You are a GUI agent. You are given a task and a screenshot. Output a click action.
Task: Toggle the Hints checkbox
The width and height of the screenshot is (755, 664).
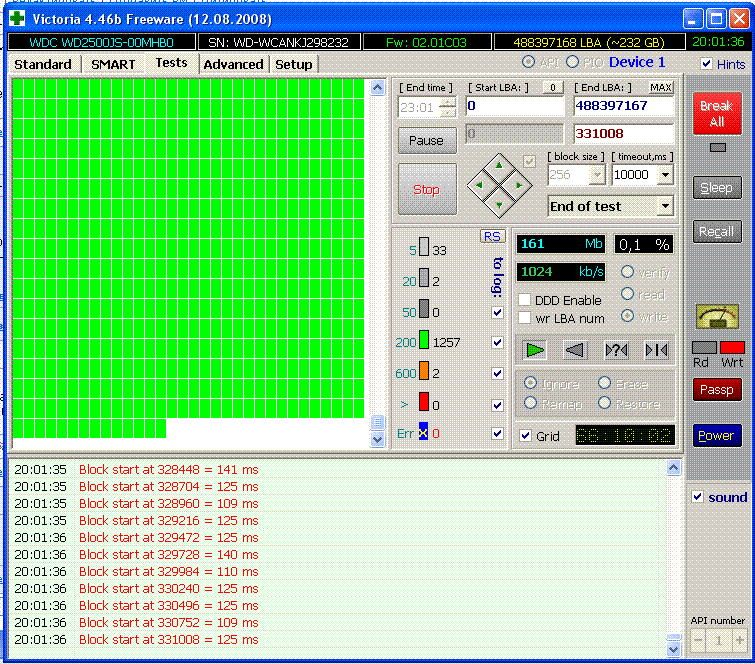706,64
